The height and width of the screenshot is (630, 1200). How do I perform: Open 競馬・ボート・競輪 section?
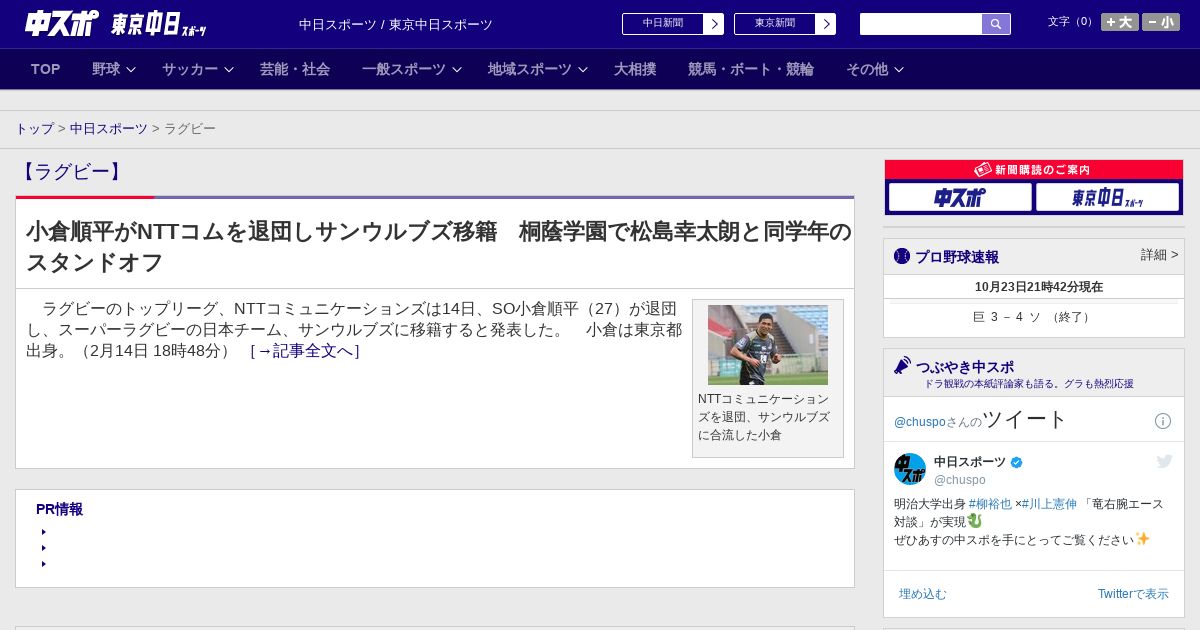click(x=751, y=69)
